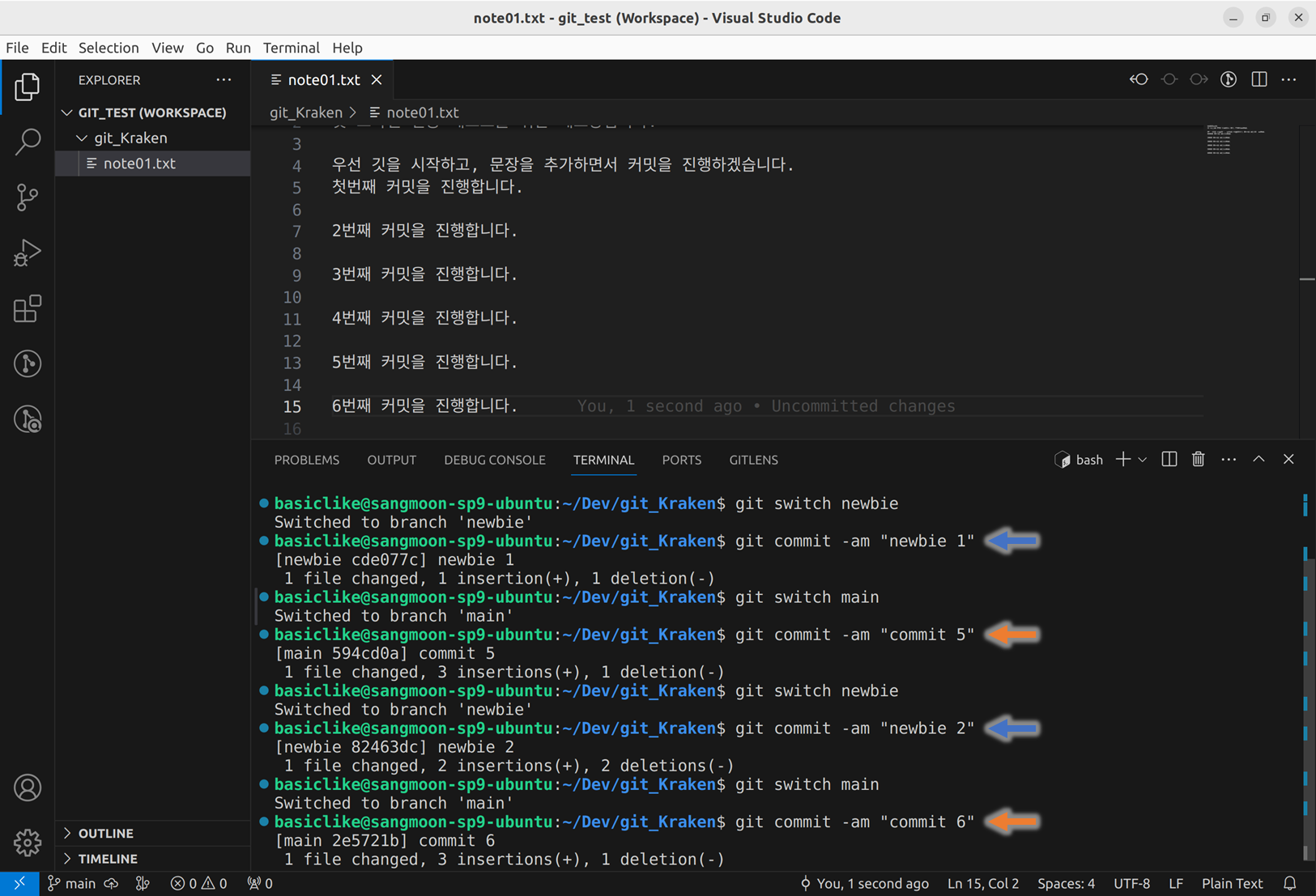Image resolution: width=1316 pixels, height=896 pixels.
Task: Change encoding via UTF-8
Action: [x=1131, y=884]
